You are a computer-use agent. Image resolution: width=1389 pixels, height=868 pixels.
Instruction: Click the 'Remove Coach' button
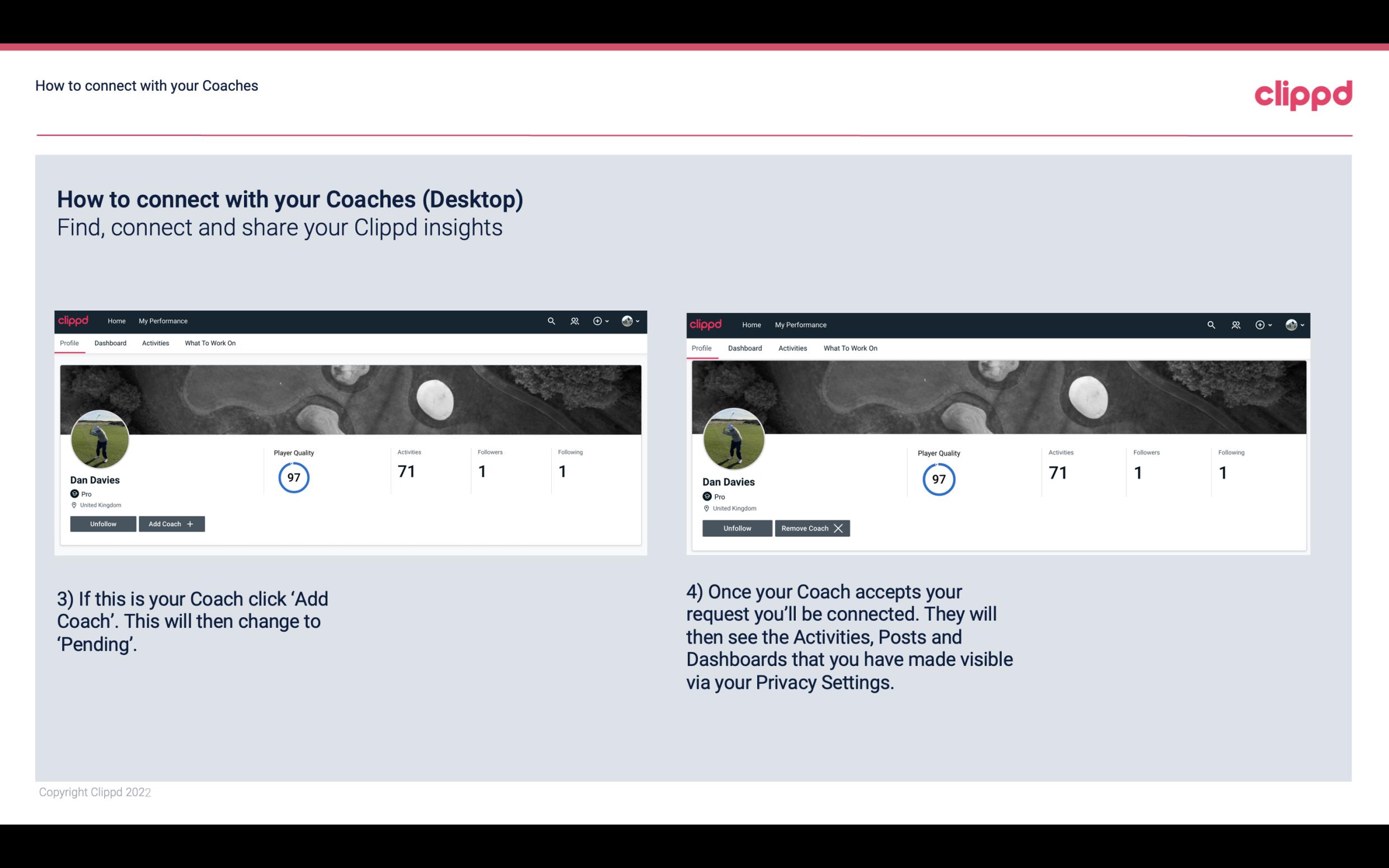pyautogui.click(x=812, y=527)
